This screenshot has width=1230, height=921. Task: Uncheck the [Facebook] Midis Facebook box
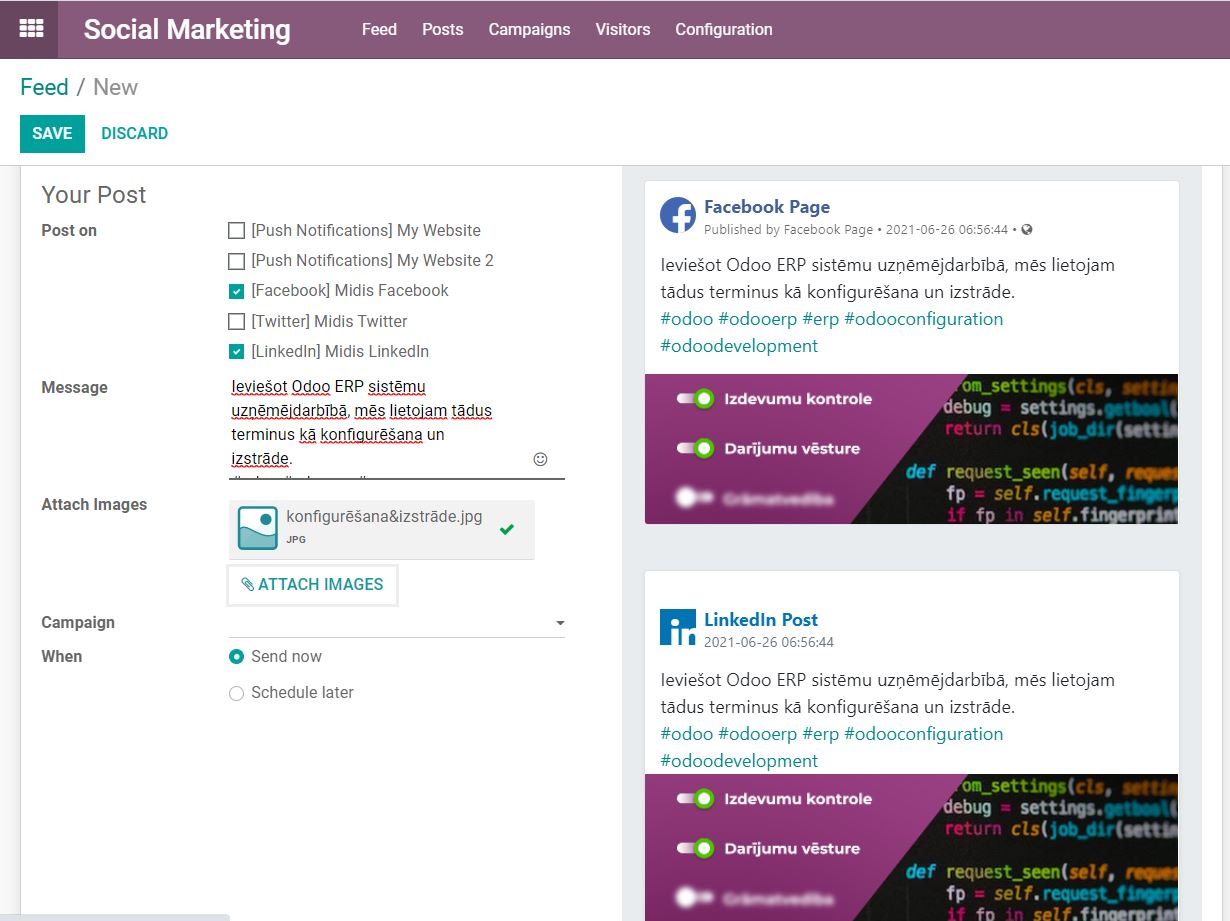(237, 291)
